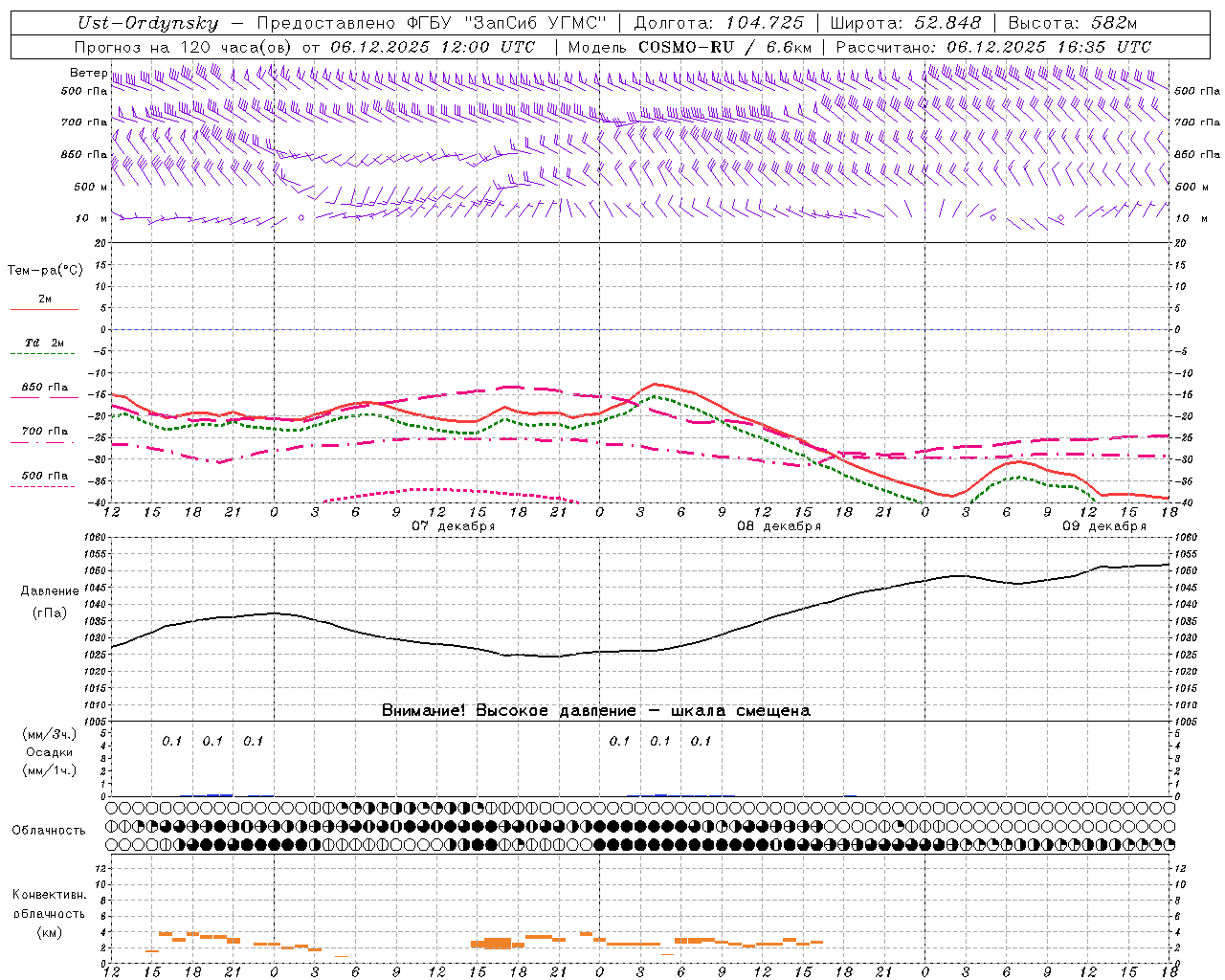Click the Облачность cloud cover label
Image resolution: width=1225 pixels, height=980 pixels.
pos(49,830)
